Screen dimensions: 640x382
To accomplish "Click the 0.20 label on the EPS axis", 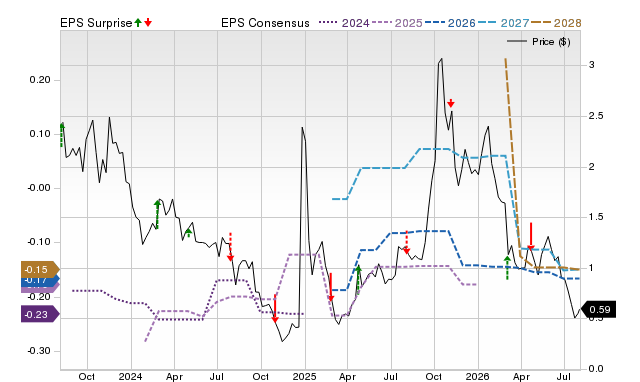I will [x=40, y=80].
